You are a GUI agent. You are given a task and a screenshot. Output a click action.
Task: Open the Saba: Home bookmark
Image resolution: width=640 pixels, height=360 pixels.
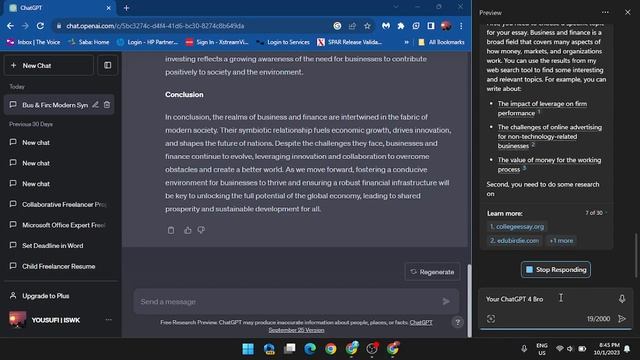[89, 42]
